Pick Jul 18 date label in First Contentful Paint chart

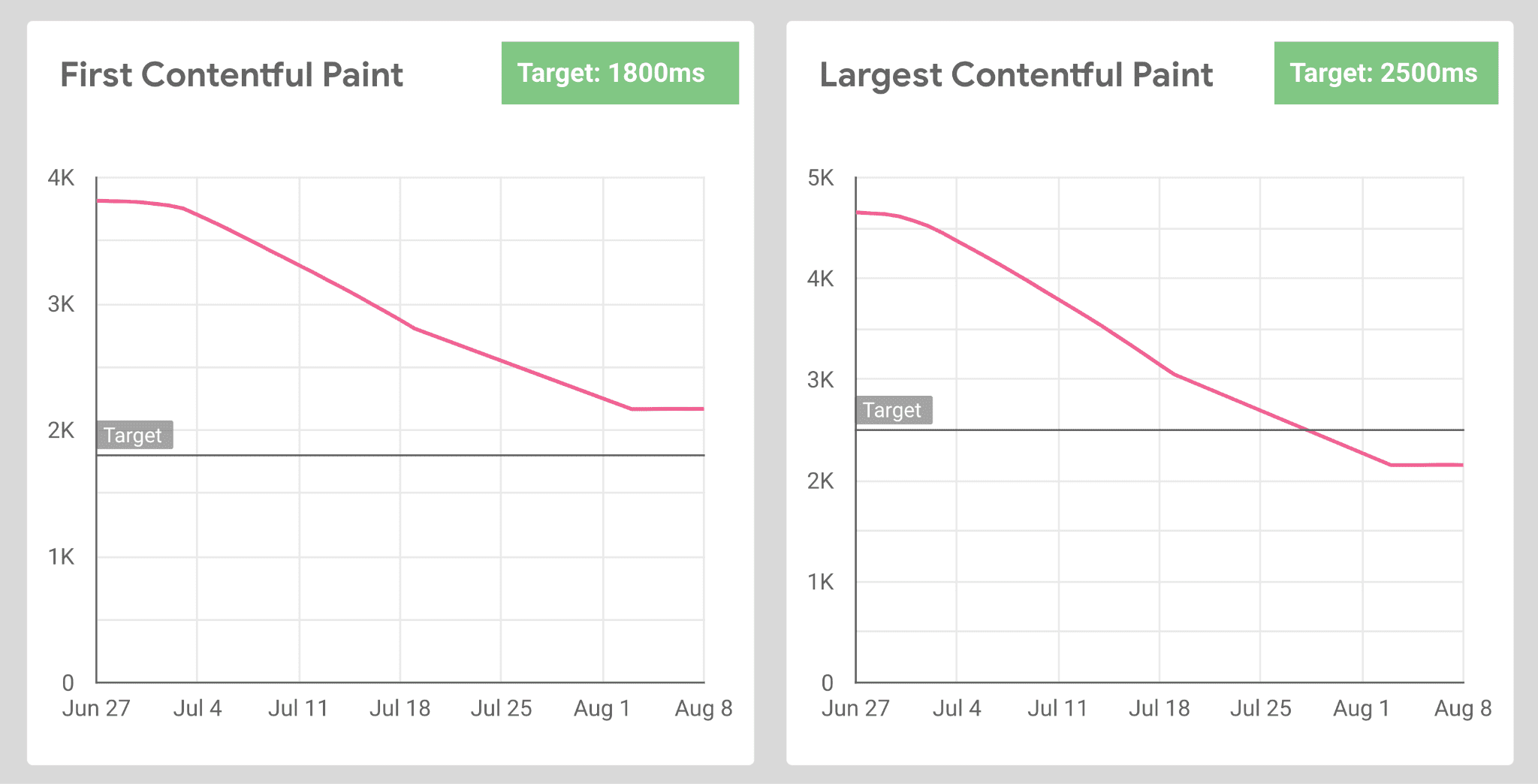tap(400, 708)
